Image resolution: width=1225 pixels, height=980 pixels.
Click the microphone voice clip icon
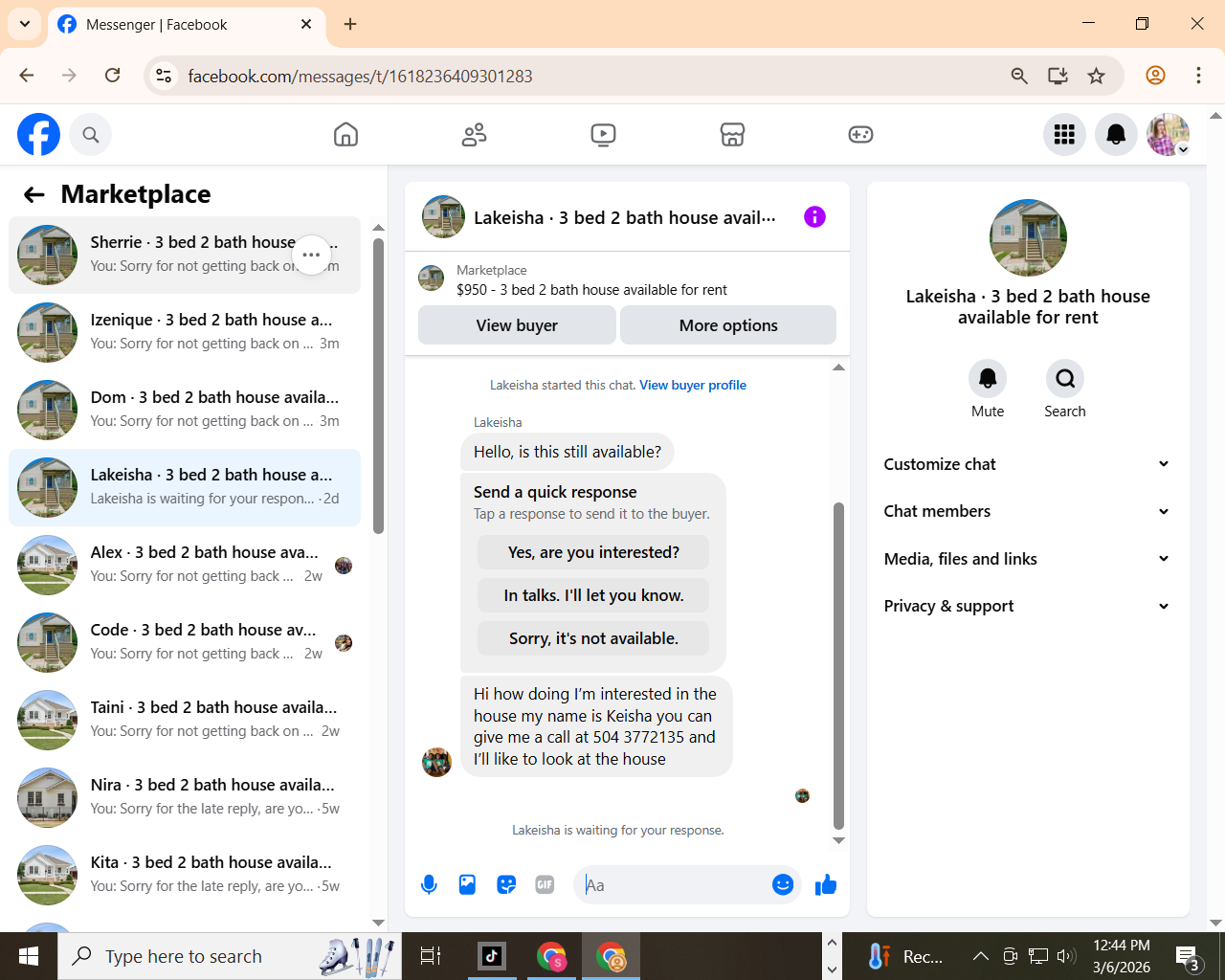click(x=429, y=885)
